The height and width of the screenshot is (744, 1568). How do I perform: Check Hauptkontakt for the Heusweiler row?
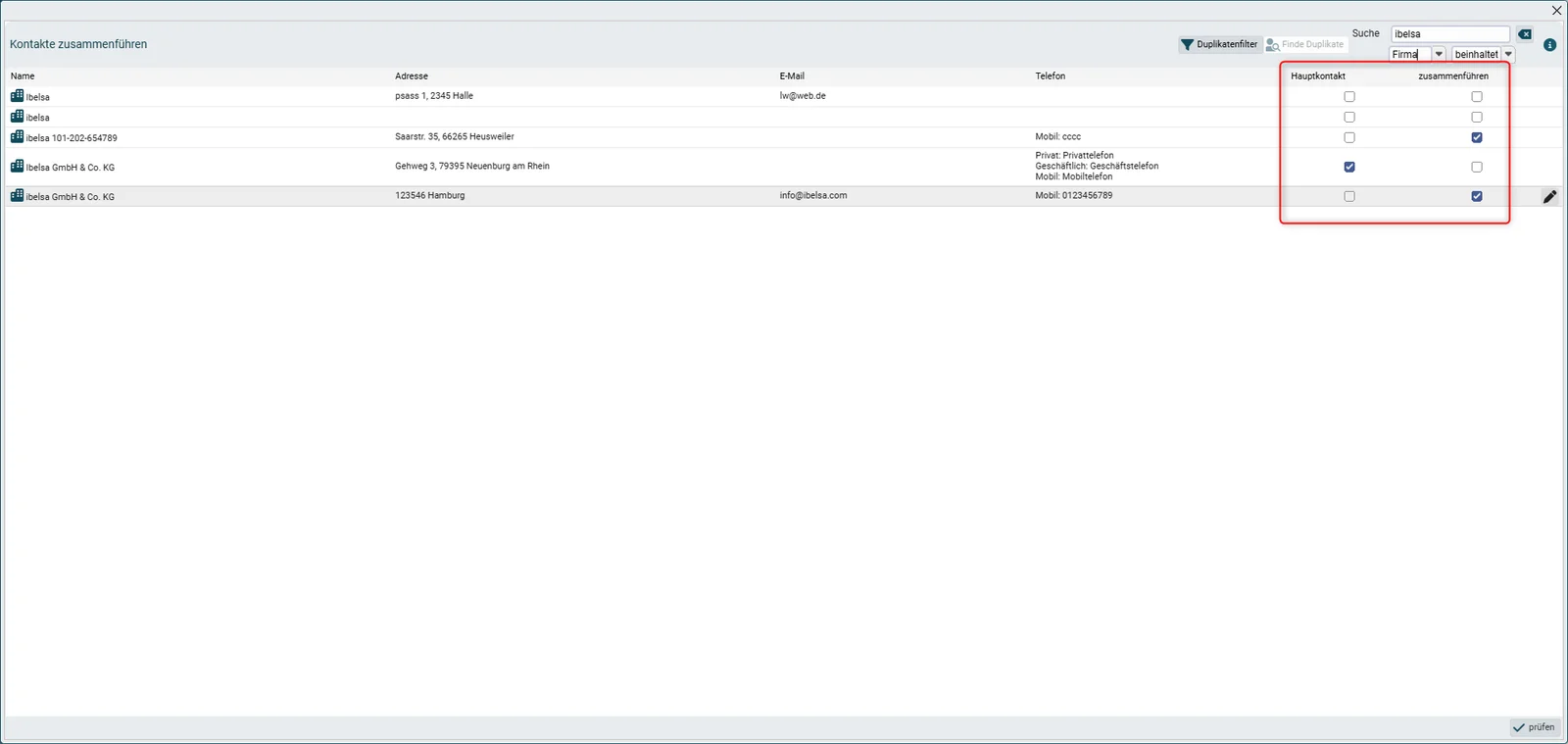click(x=1349, y=138)
